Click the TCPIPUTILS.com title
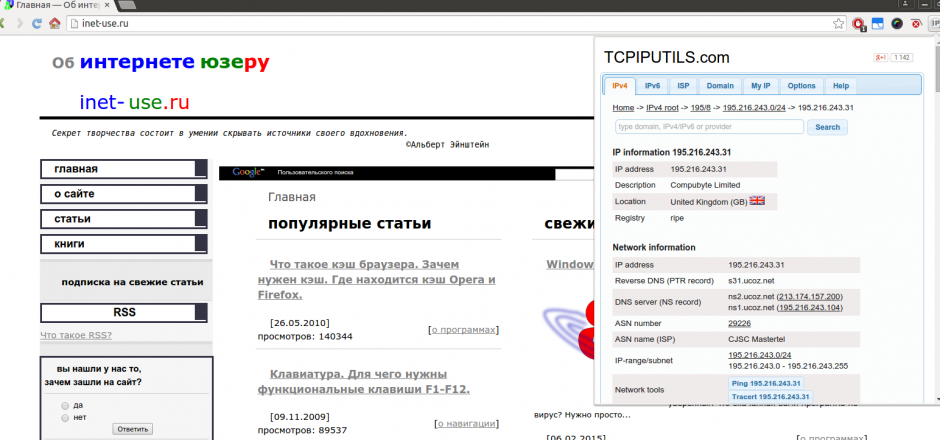This screenshot has height=440, width=940. click(667, 58)
